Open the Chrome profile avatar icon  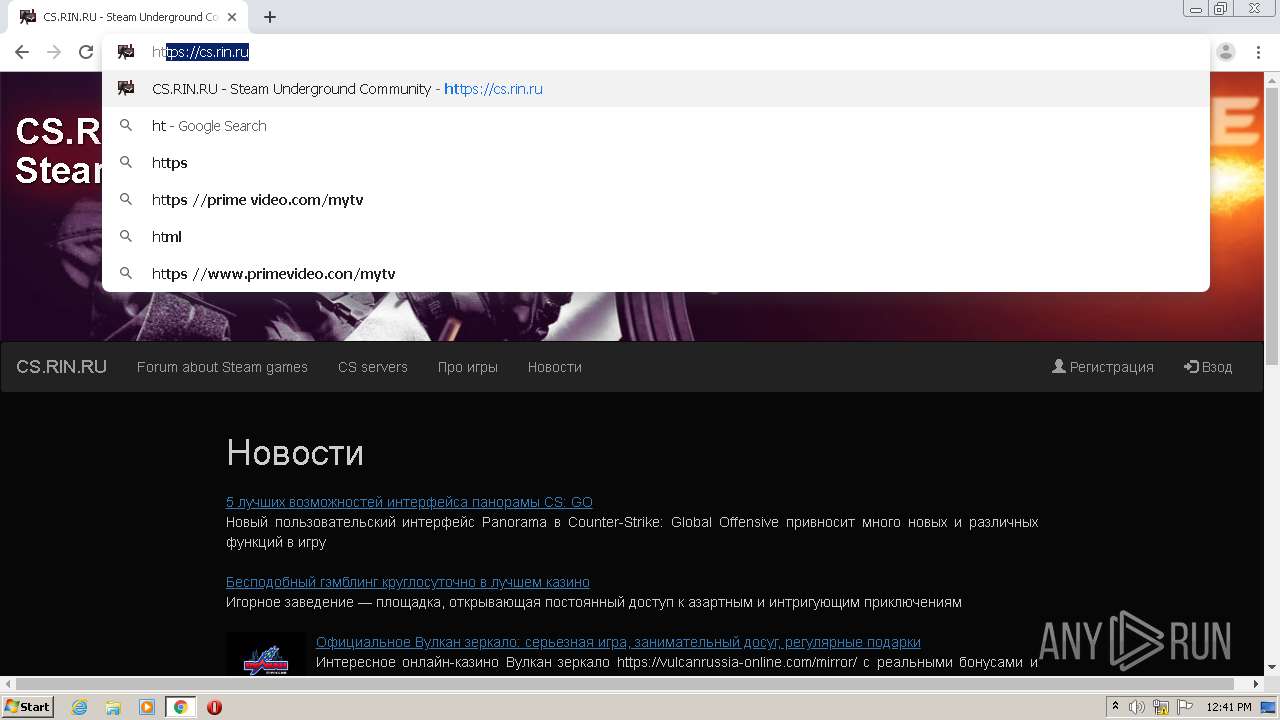(1226, 52)
